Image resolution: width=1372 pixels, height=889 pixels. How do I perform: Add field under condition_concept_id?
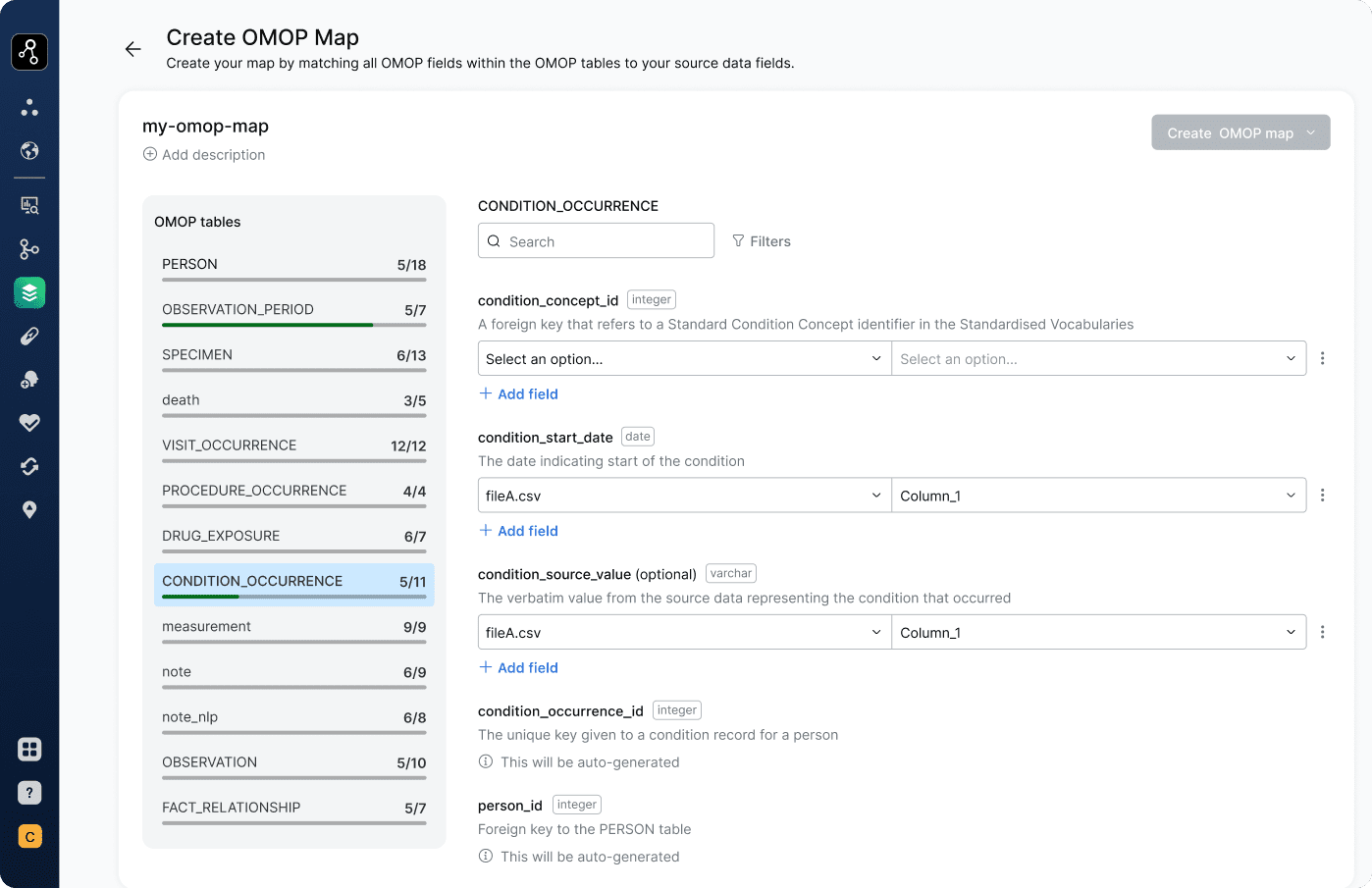(x=518, y=393)
